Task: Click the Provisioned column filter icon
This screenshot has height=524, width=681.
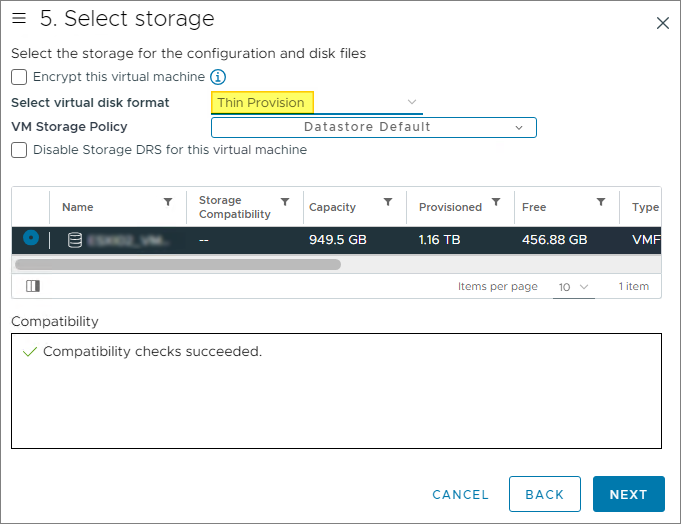Action: (496, 202)
